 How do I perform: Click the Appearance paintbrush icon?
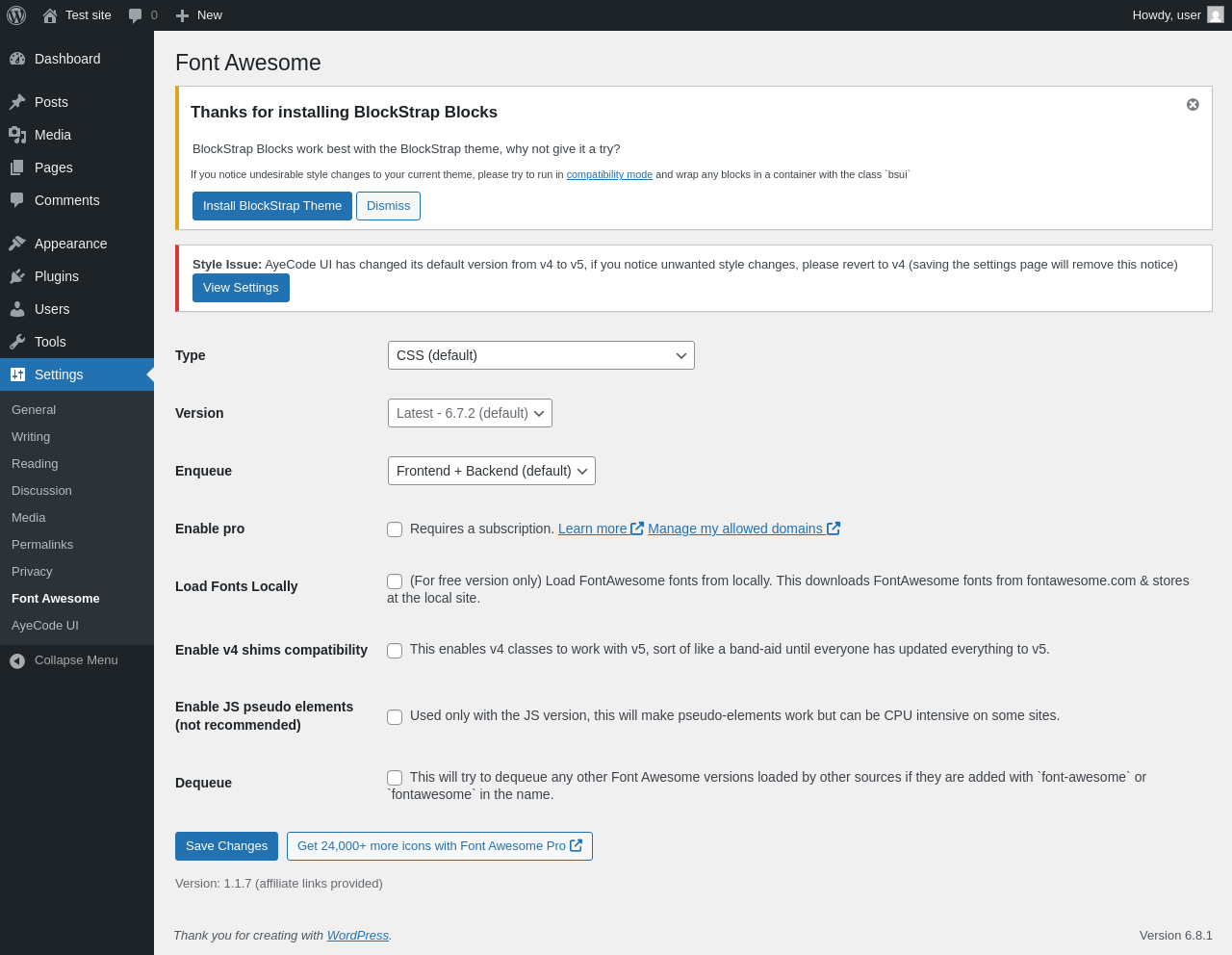(x=17, y=244)
